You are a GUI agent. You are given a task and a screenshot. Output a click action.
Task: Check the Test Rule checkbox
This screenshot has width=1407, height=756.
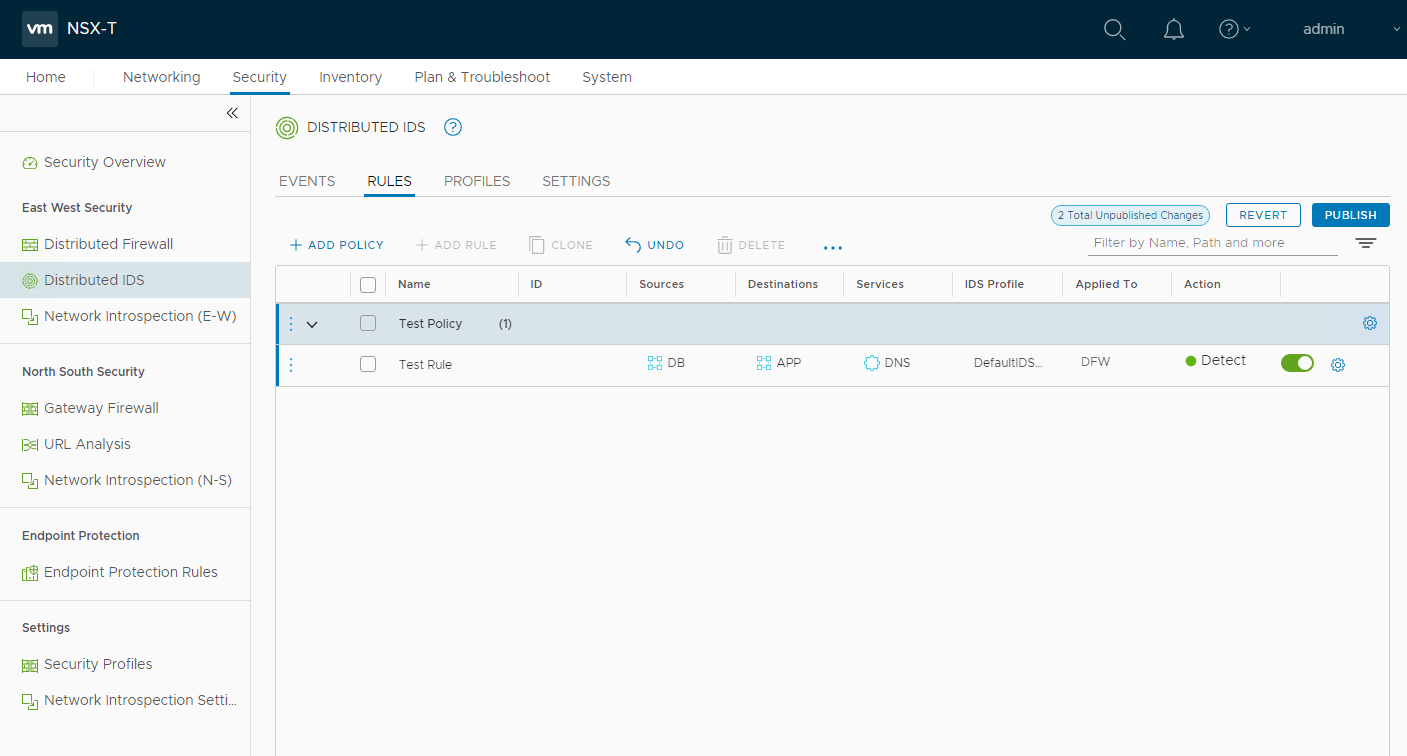click(x=368, y=364)
